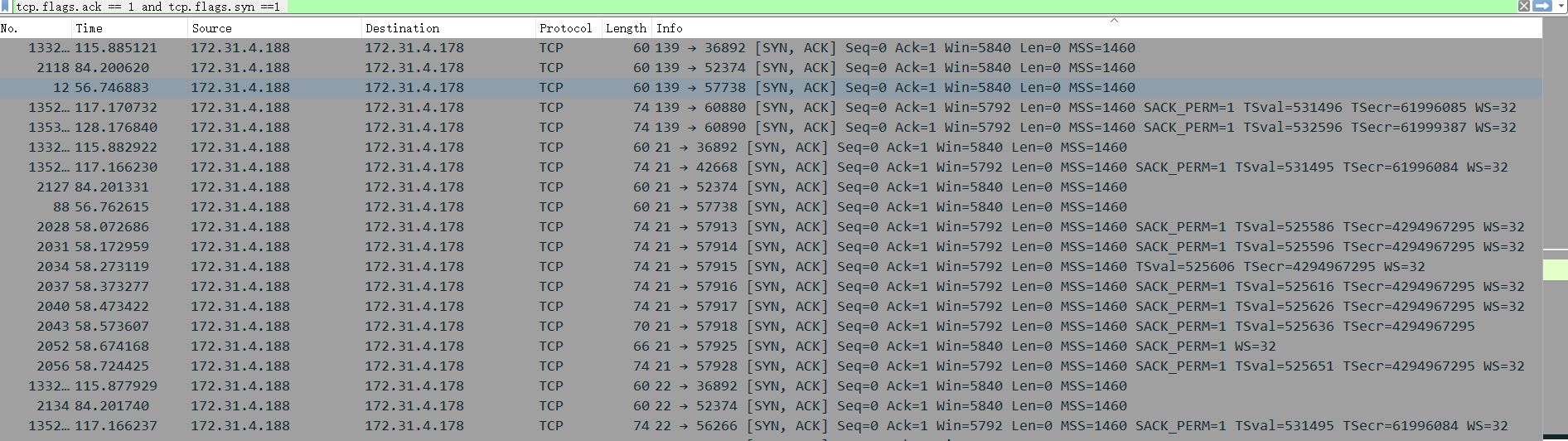The image size is (1568, 441).
Task: Focus the tcp.flags.ack display filter field
Action: click(x=764, y=6)
